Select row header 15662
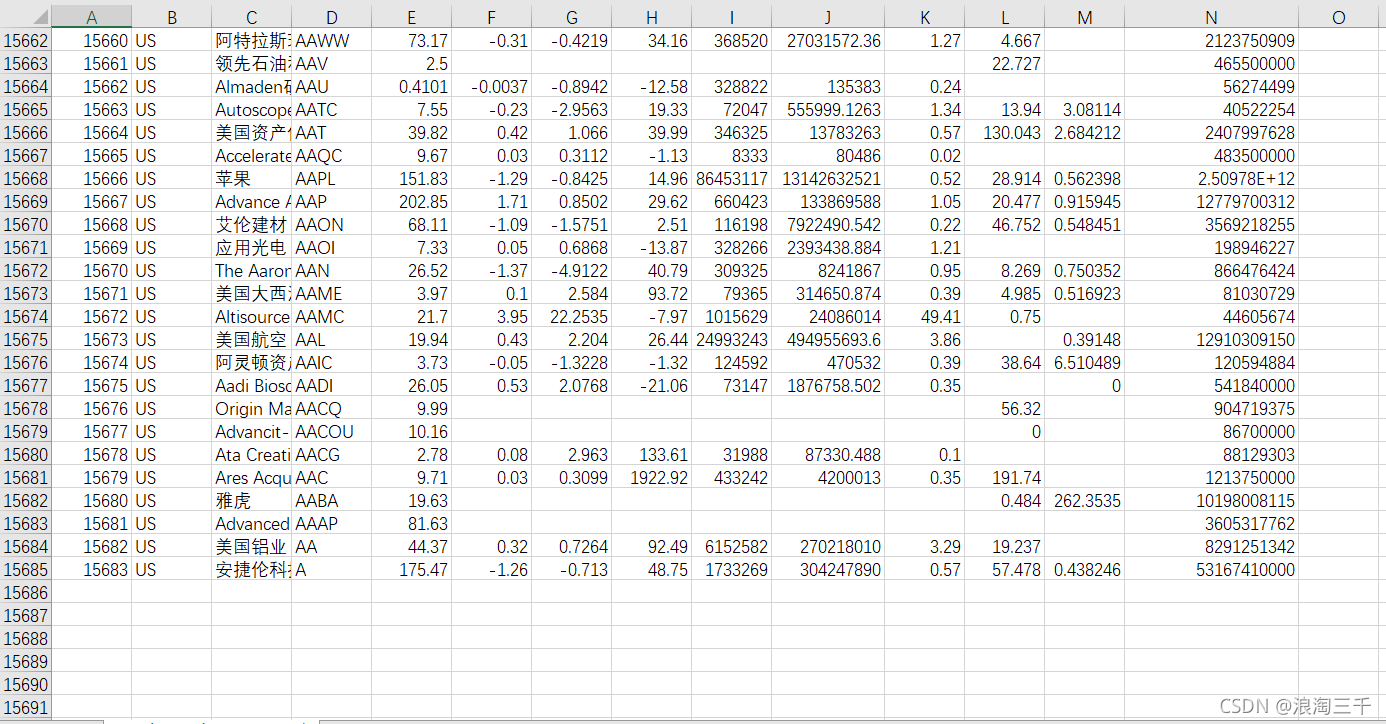Screen dimensions: 1386x724 coord(26,41)
